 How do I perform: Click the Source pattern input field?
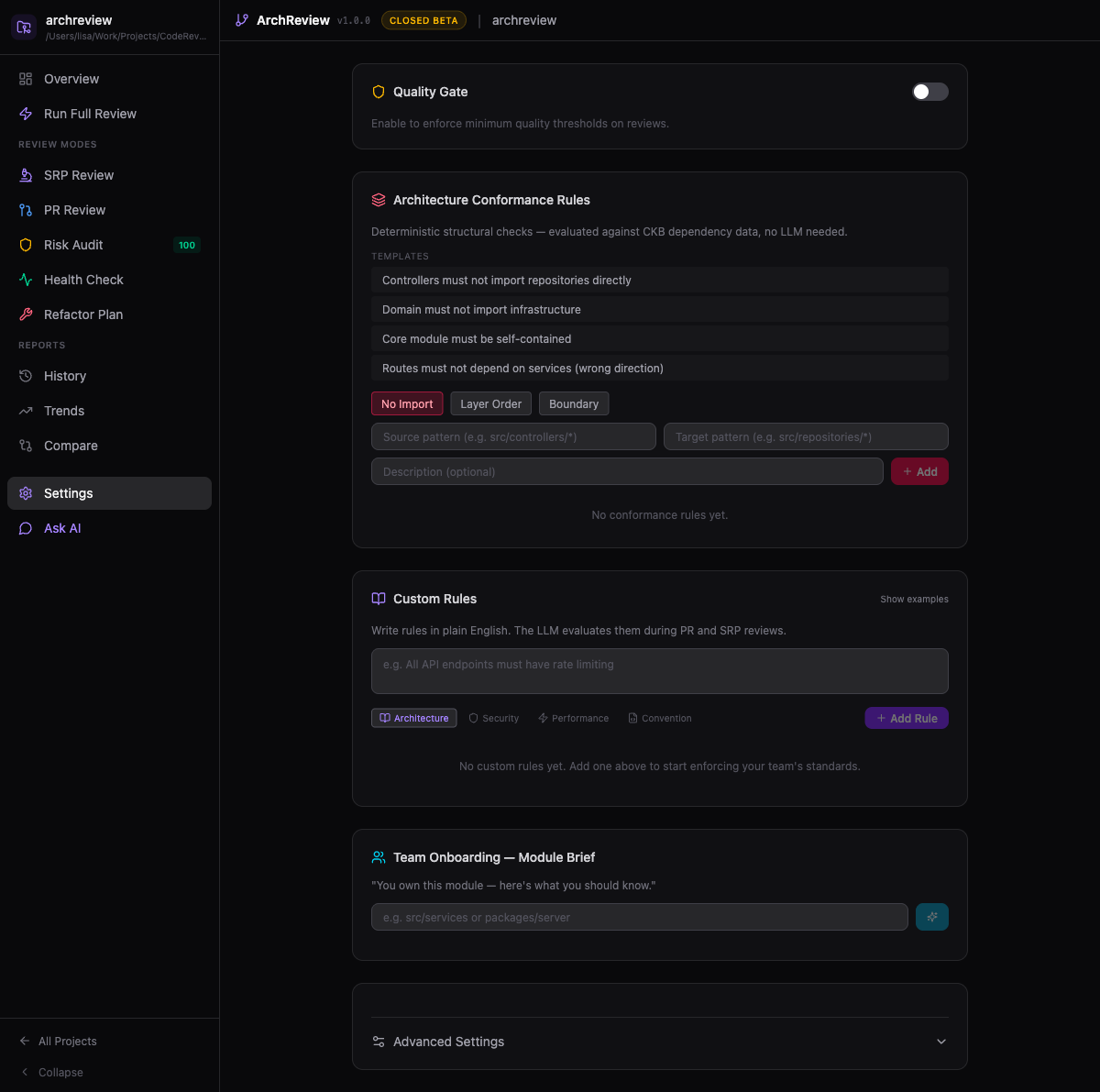(512, 436)
